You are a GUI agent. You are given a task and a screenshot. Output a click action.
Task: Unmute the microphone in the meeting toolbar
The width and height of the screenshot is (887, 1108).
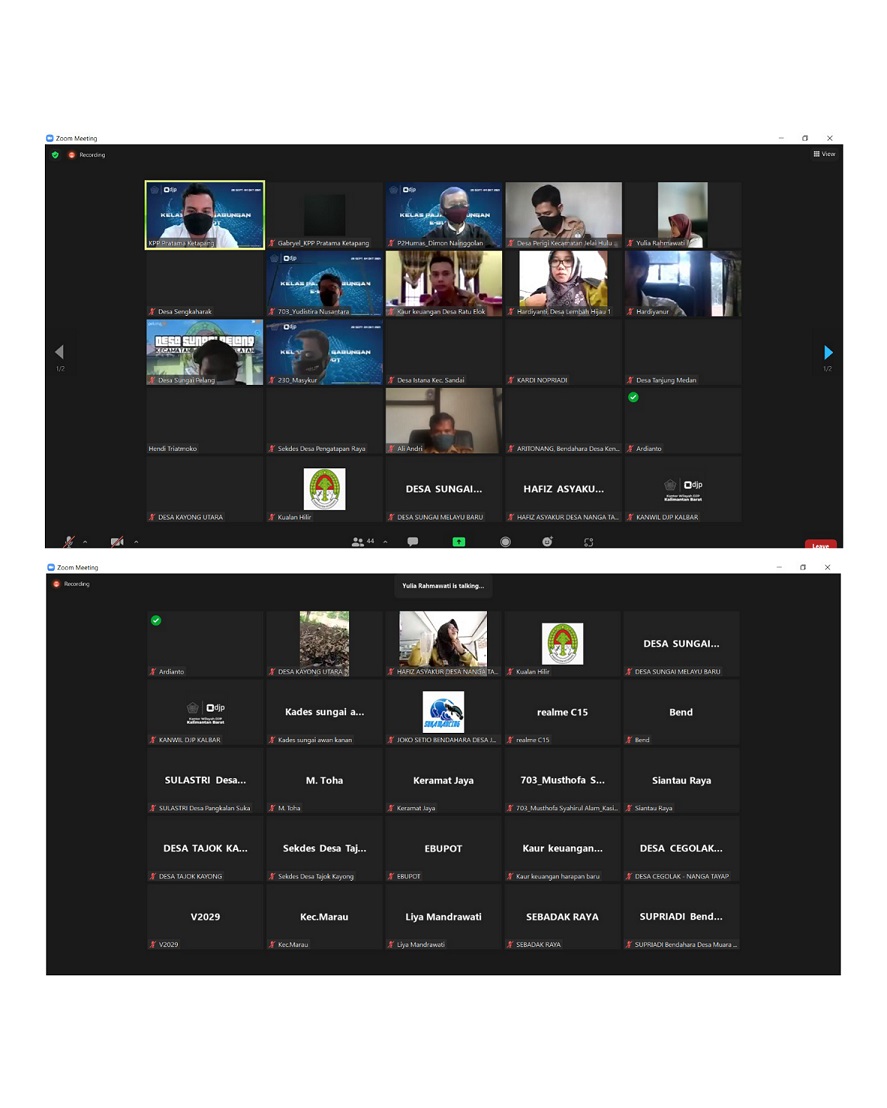pos(69,542)
